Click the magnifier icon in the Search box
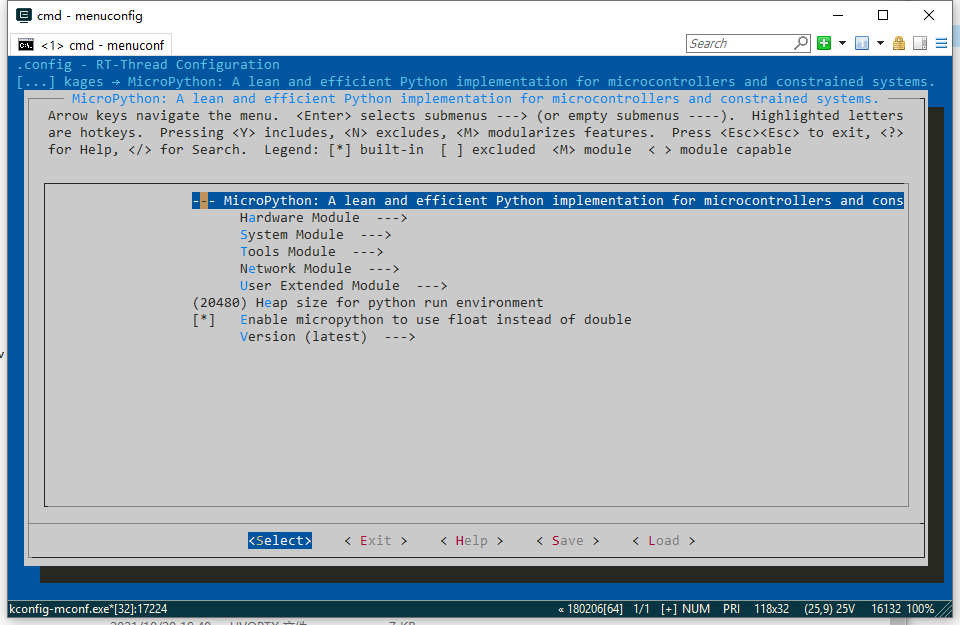The height and width of the screenshot is (625, 960). point(801,43)
